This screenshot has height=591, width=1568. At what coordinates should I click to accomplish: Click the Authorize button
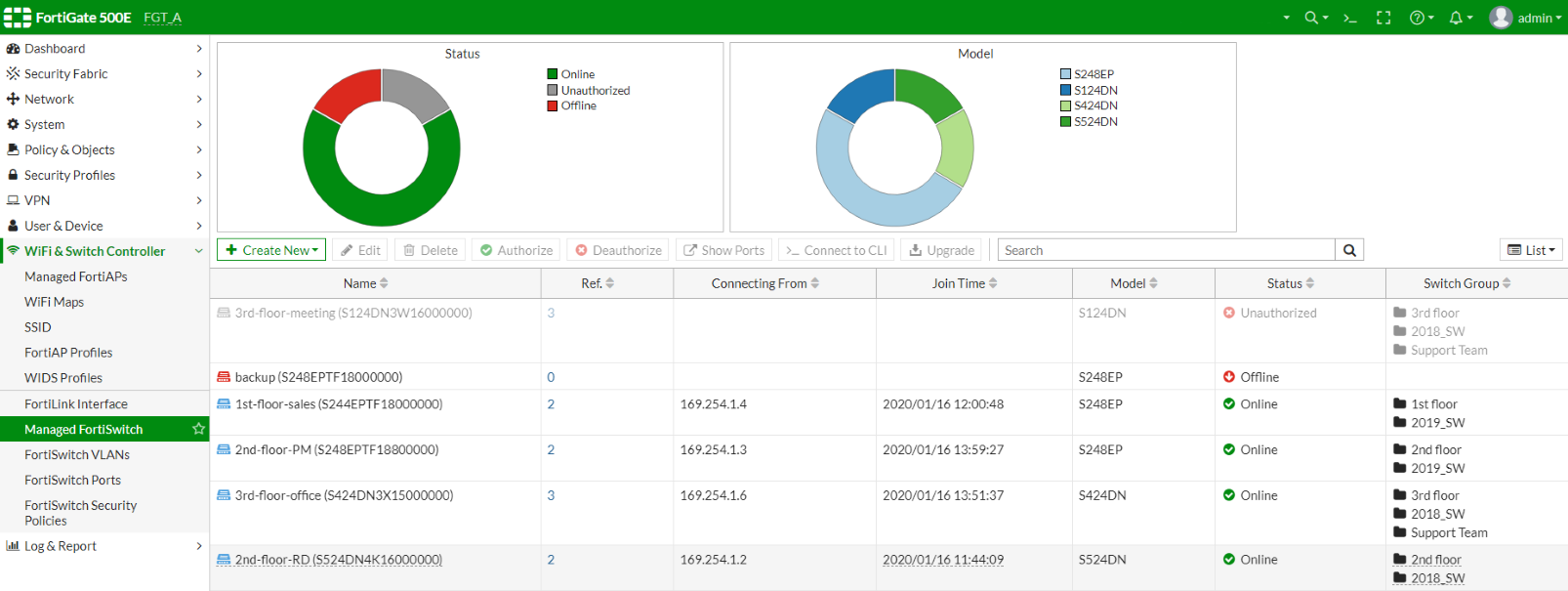(x=516, y=250)
